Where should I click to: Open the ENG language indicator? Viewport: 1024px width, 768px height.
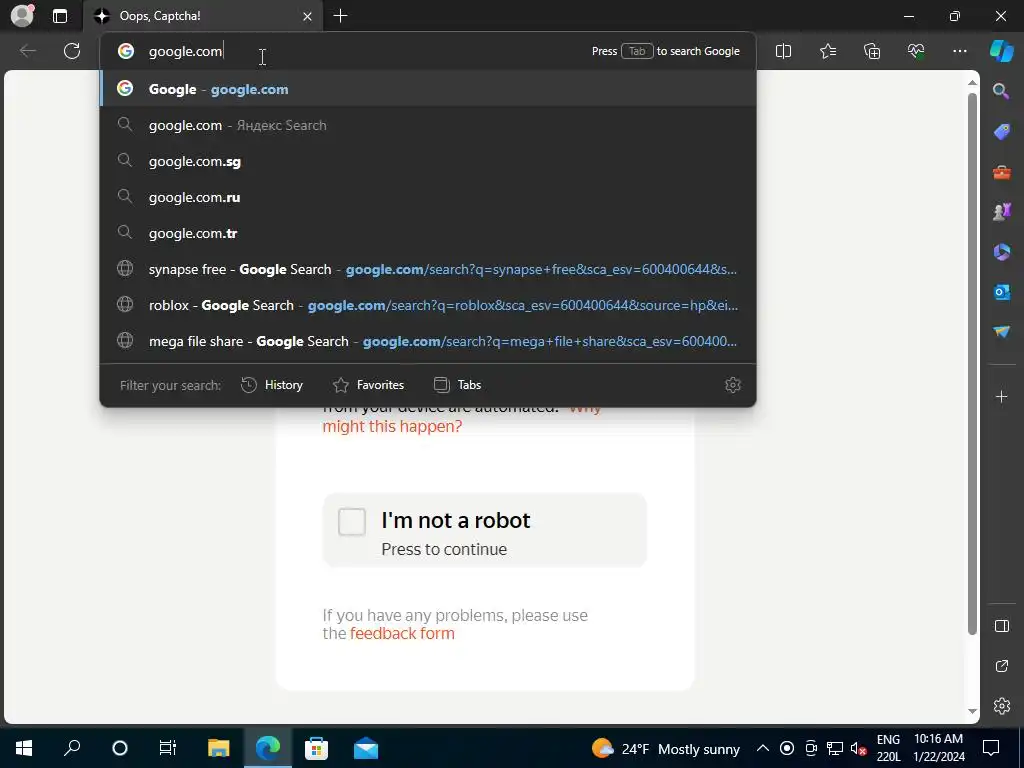coord(888,748)
